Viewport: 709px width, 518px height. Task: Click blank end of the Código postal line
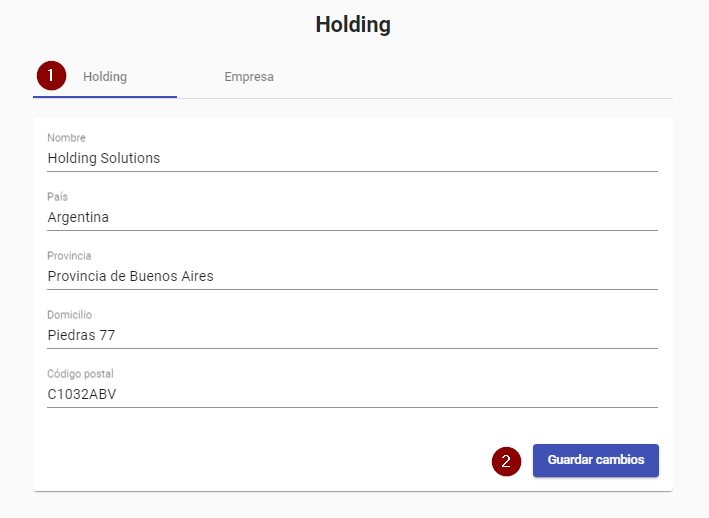500,394
